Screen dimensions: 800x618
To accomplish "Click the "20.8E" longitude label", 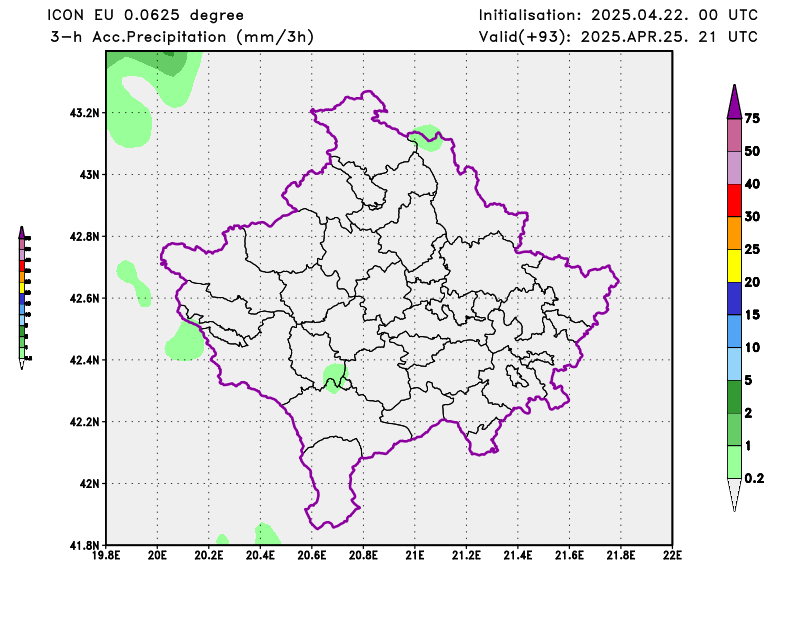I will pyautogui.click(x=363, y=555).
